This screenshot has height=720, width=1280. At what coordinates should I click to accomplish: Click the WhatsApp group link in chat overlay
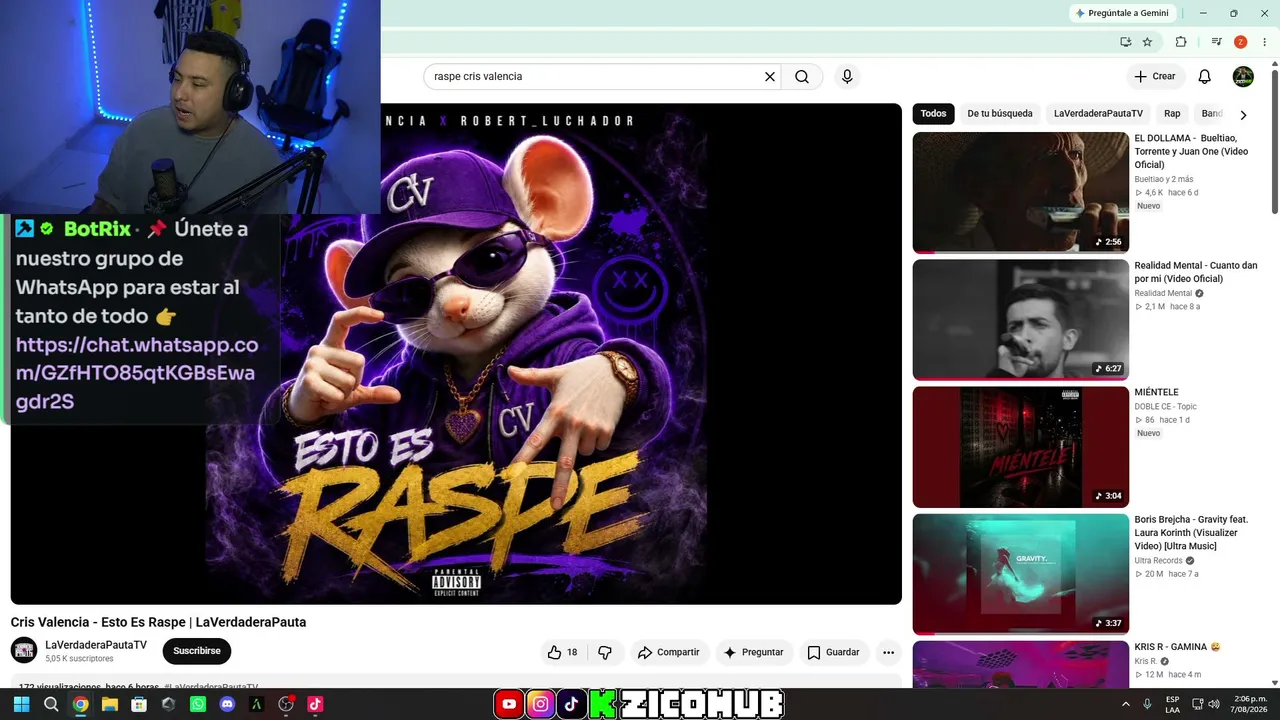click(136, 373)
